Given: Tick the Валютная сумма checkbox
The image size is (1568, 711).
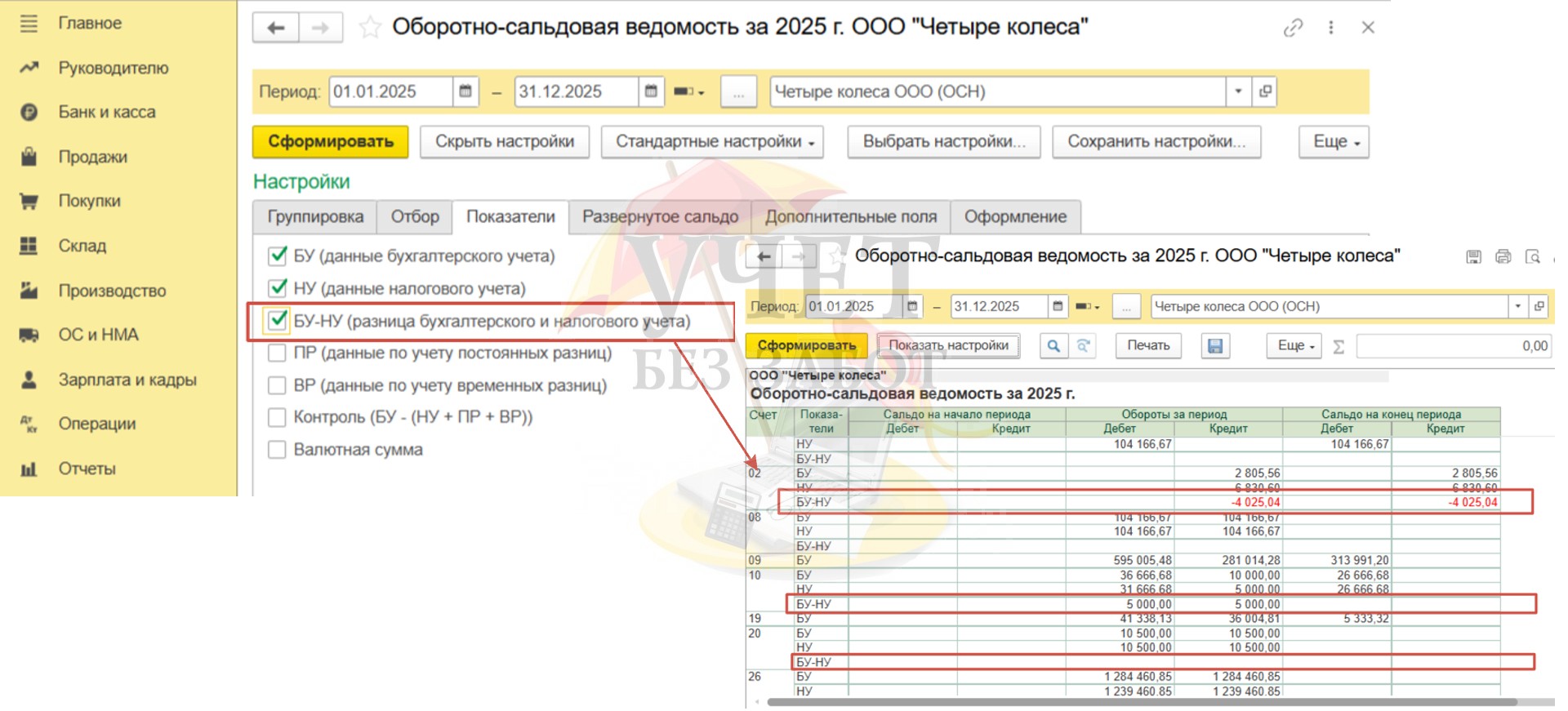Looking at the screenshot, I should pos(277,450).
